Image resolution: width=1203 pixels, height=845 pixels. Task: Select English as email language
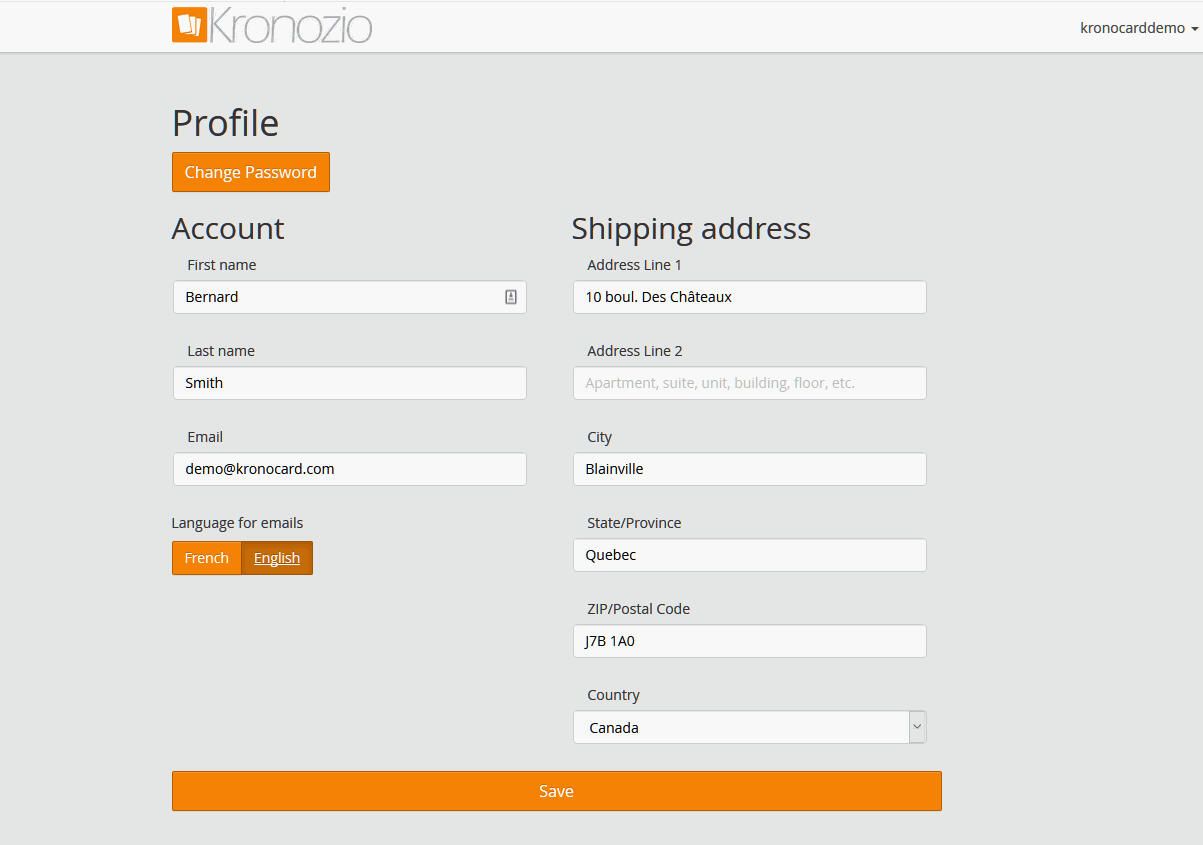[x=277, y=558]
